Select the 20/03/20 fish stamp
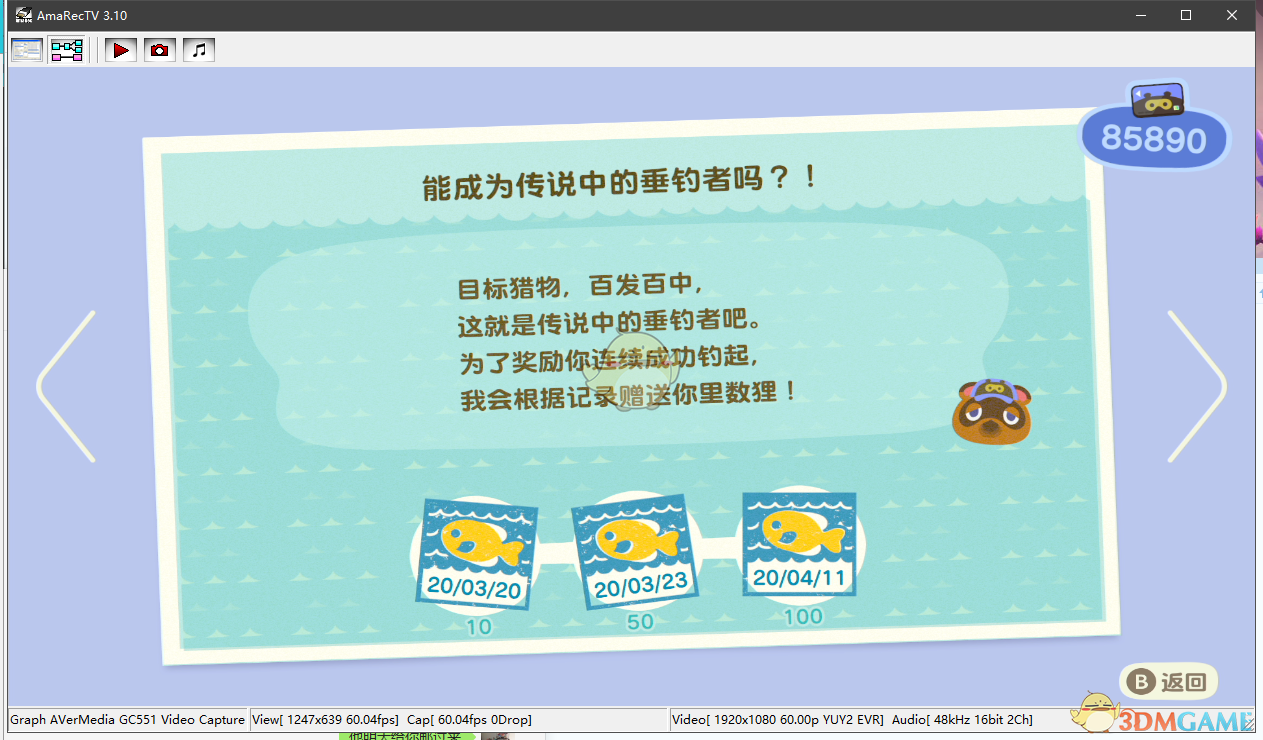 (475, 552)
